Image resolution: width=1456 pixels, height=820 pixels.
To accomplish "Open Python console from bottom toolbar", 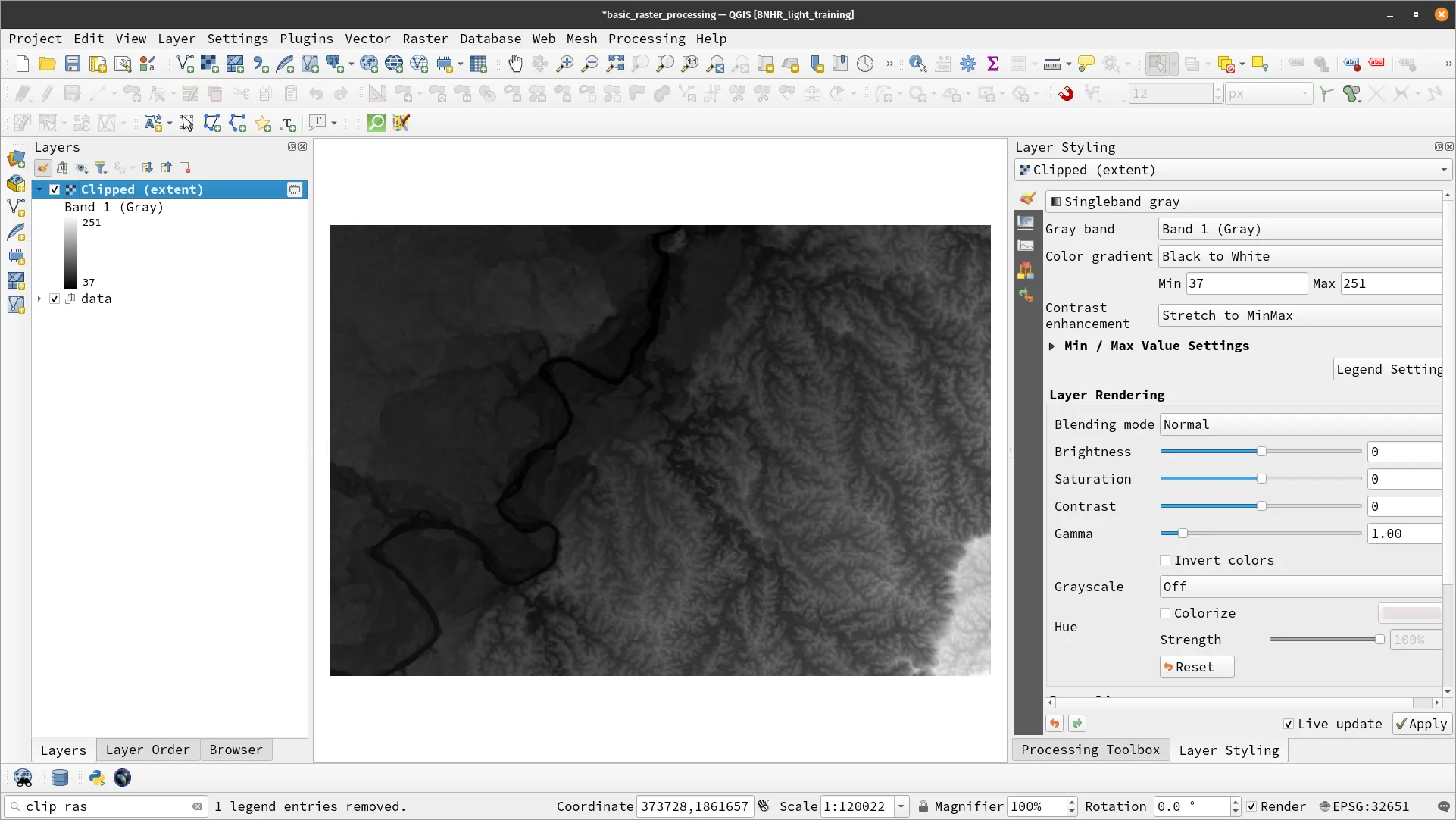I will click(97, 778).
